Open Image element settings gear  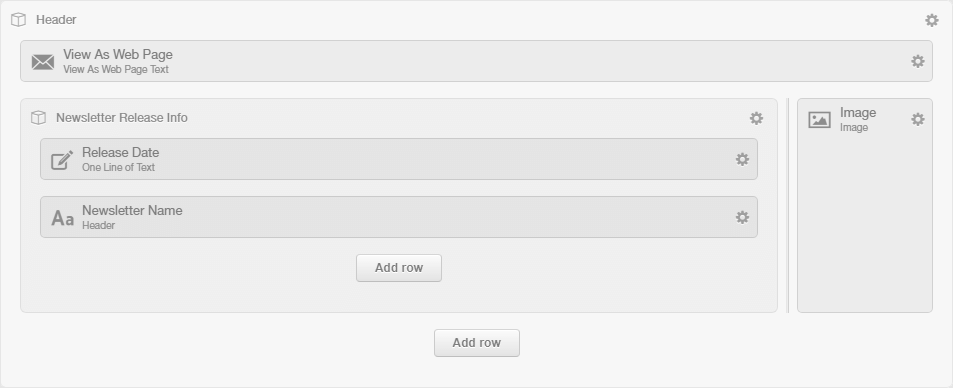coord(918,119)
